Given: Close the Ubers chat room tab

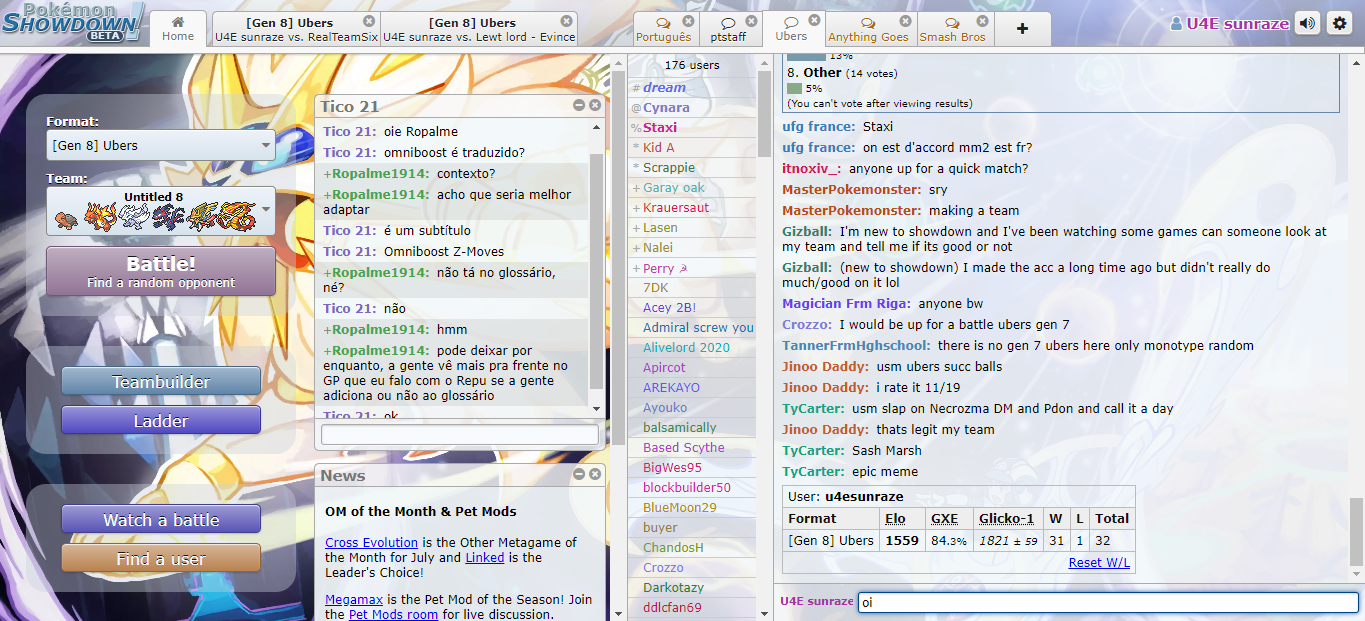Looking at the screenshot, I should coord(814,20).
